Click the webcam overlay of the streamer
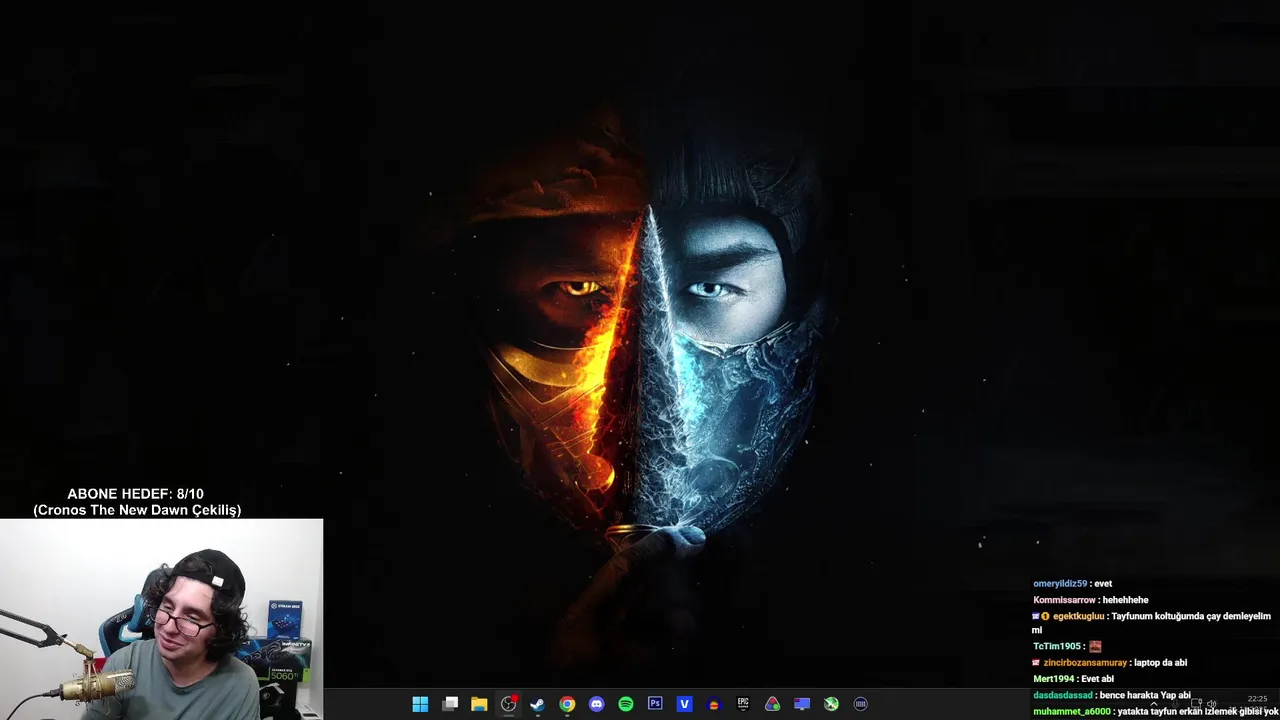This screenshot has width=1280, height=720. 161,619
